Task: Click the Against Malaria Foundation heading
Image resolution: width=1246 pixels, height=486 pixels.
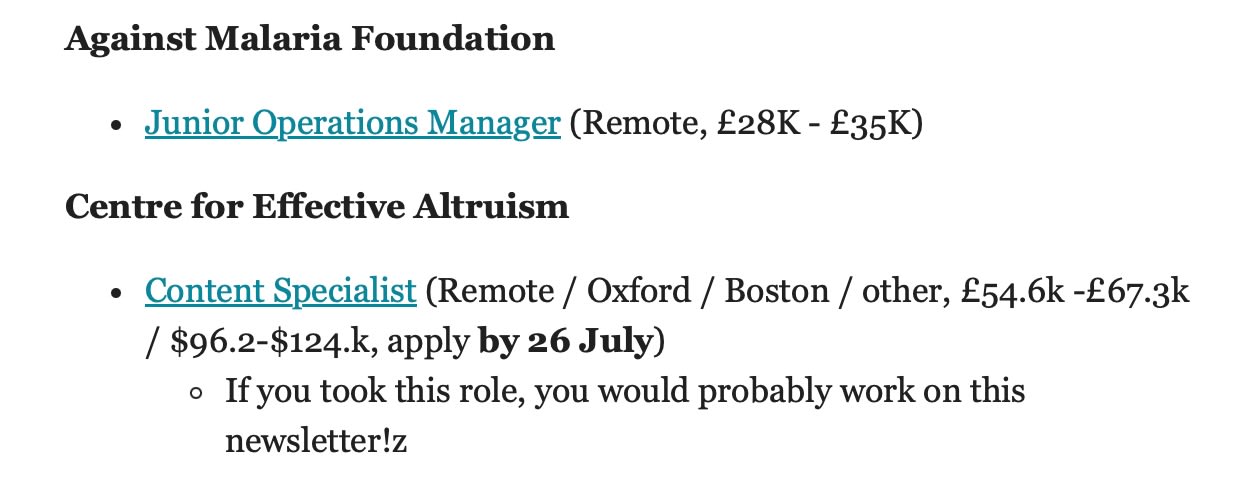Action: (309, 39)
